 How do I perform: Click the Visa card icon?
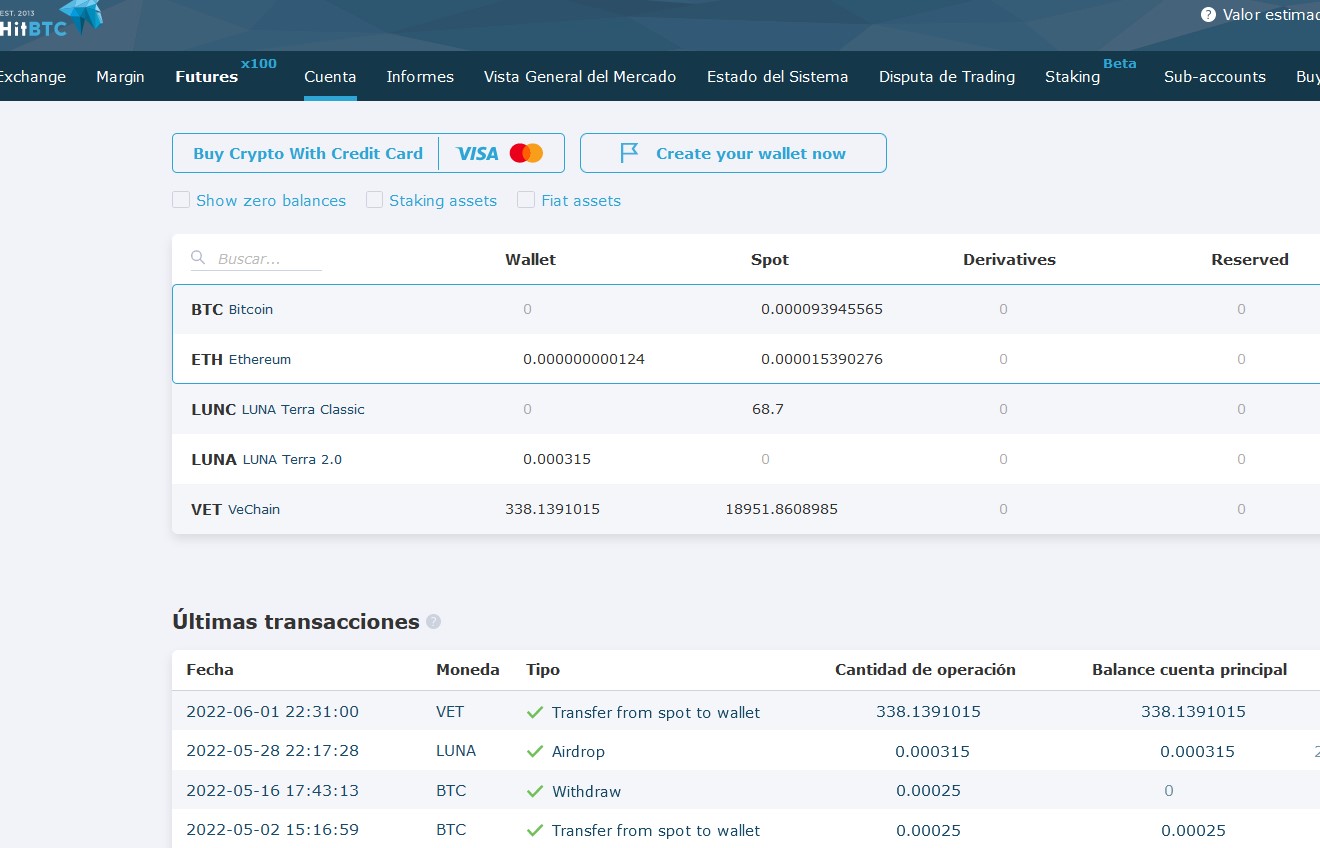point(477,153)
